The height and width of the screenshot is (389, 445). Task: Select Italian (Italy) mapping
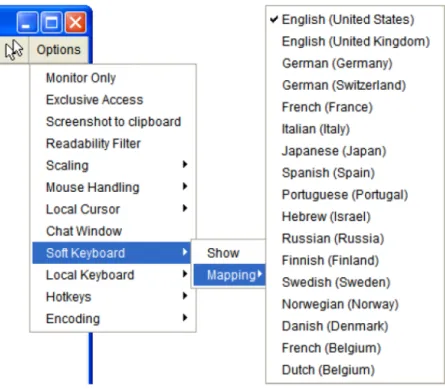355,129
